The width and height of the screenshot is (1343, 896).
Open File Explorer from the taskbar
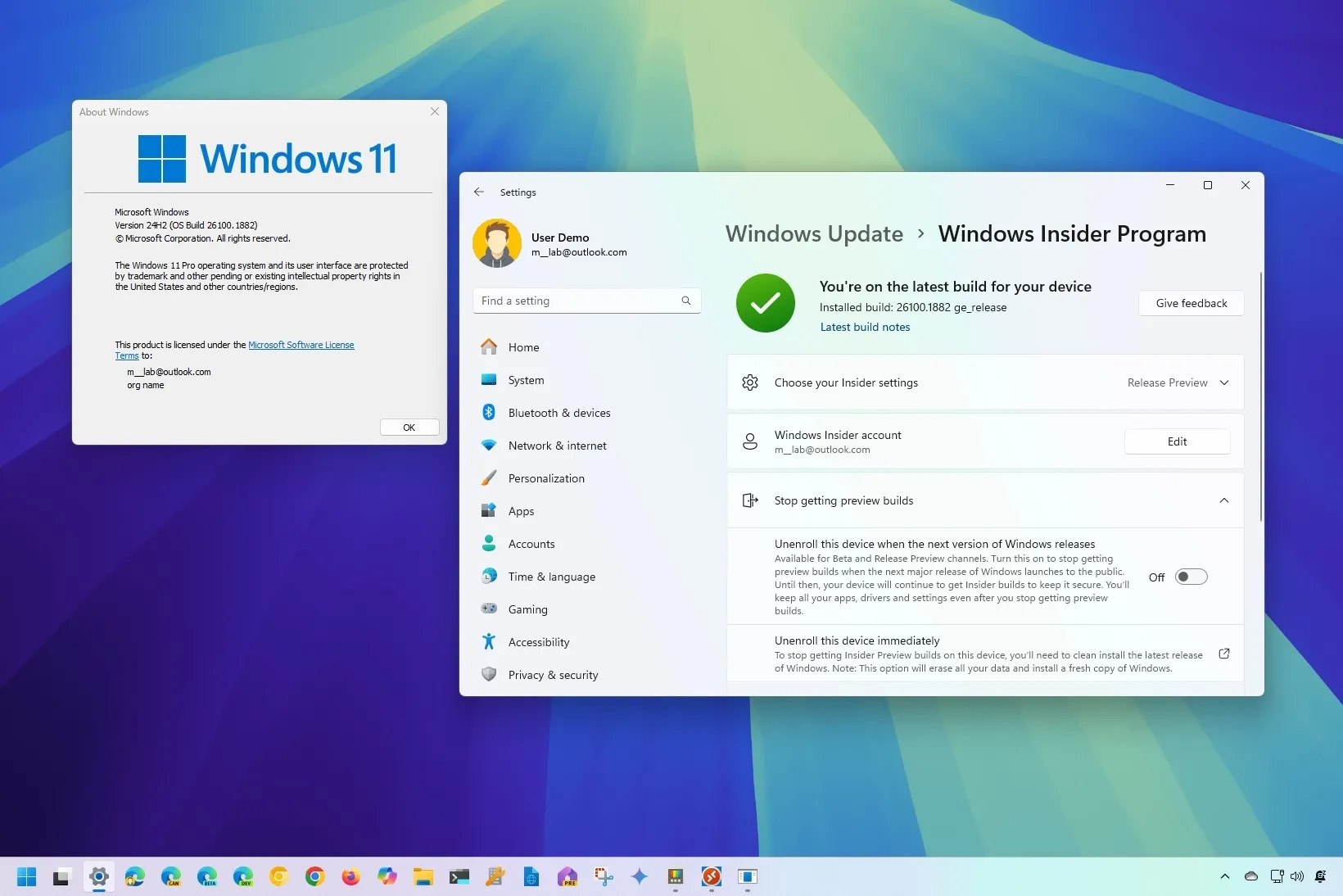click(422, 877)
